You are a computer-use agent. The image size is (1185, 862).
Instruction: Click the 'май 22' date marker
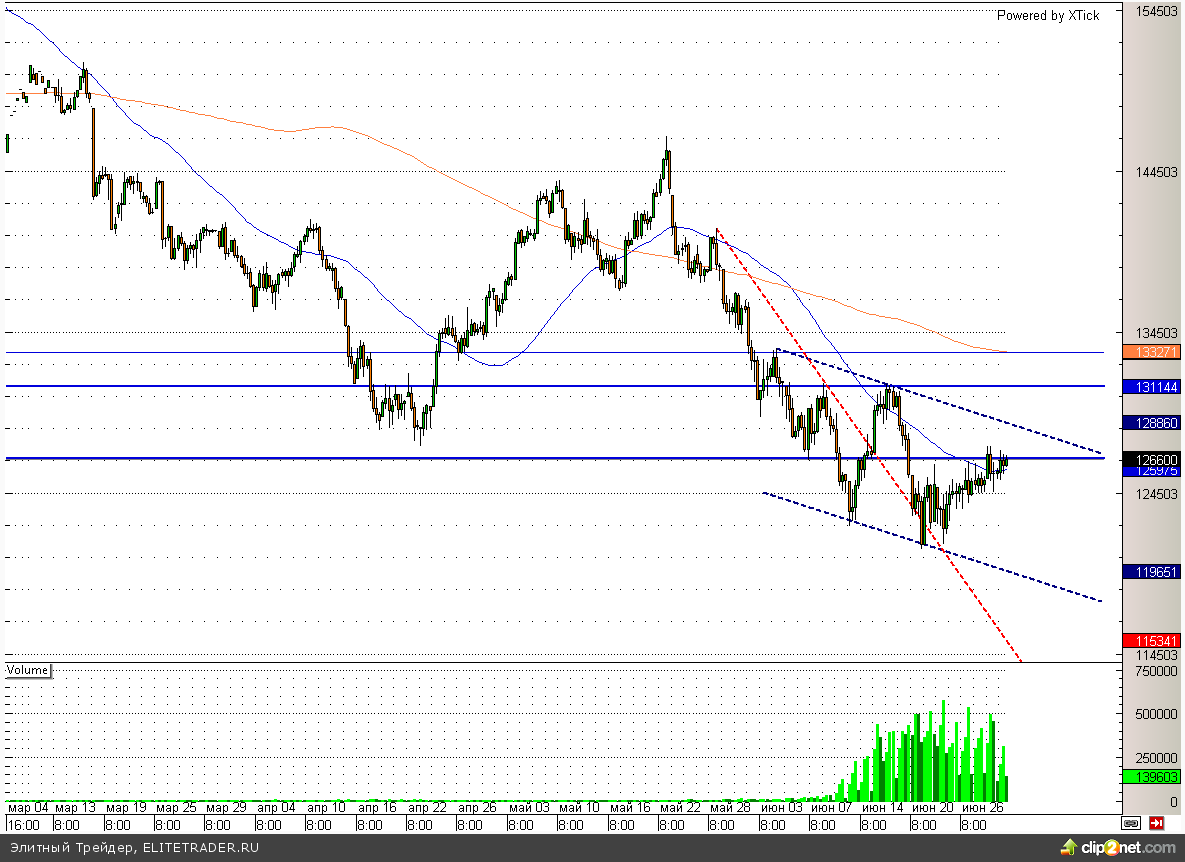(679, 807)
